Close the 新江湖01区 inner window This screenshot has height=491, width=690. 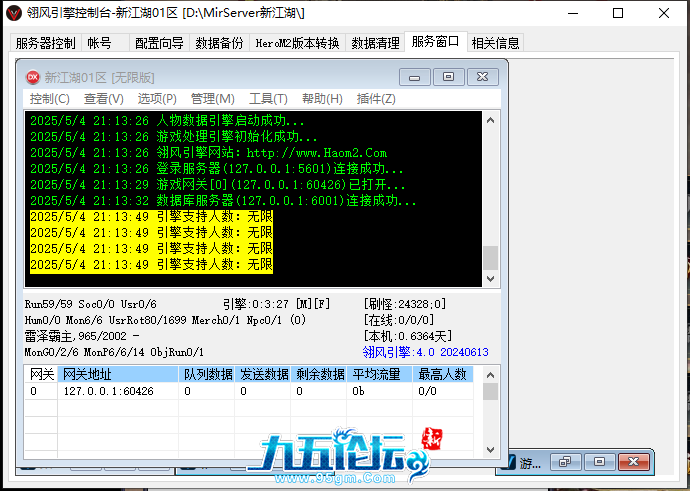483,77
